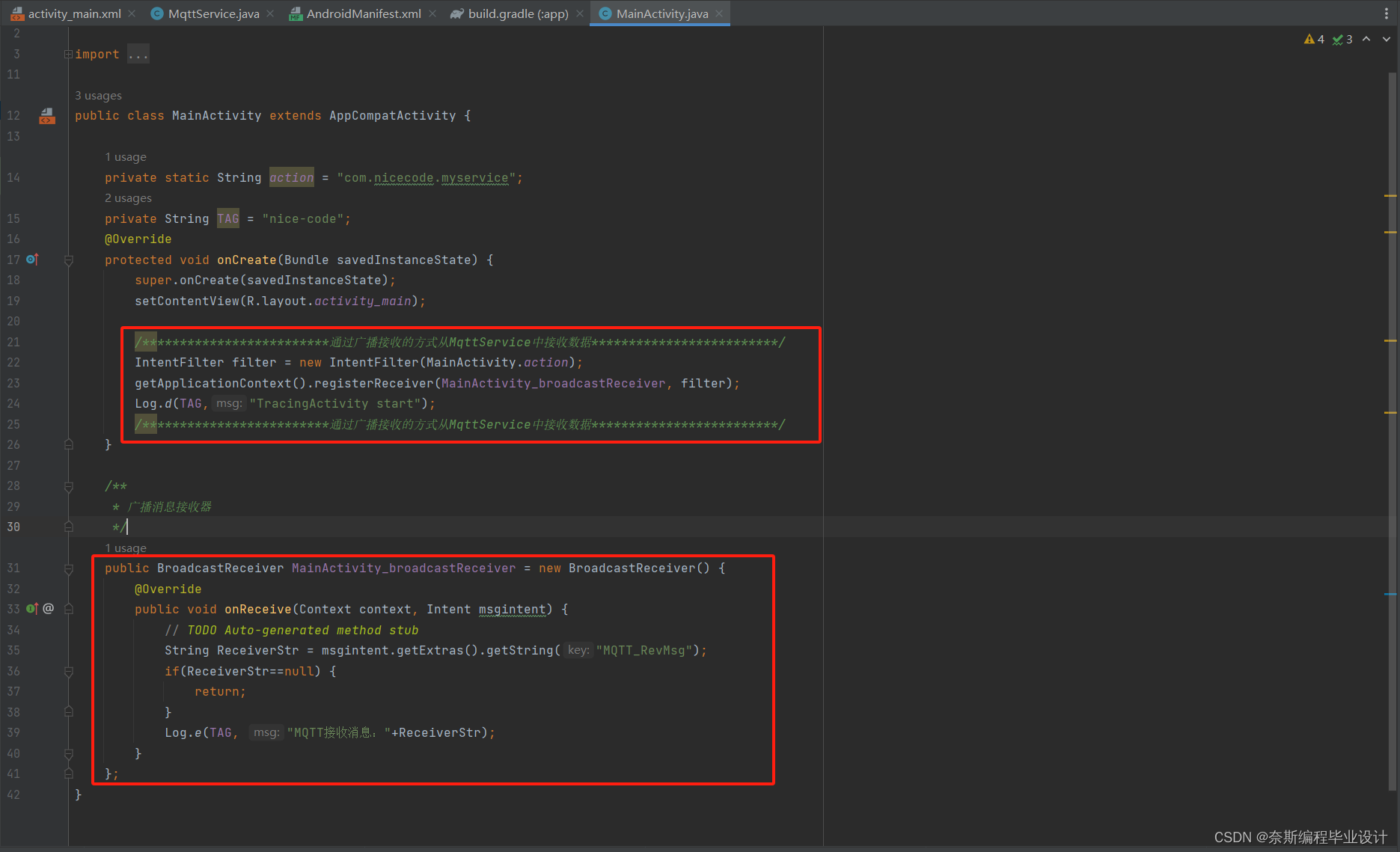1400x852 pixels.
Task: Click the '1 usage' hint above action field
Action: (x=126, y=157)
